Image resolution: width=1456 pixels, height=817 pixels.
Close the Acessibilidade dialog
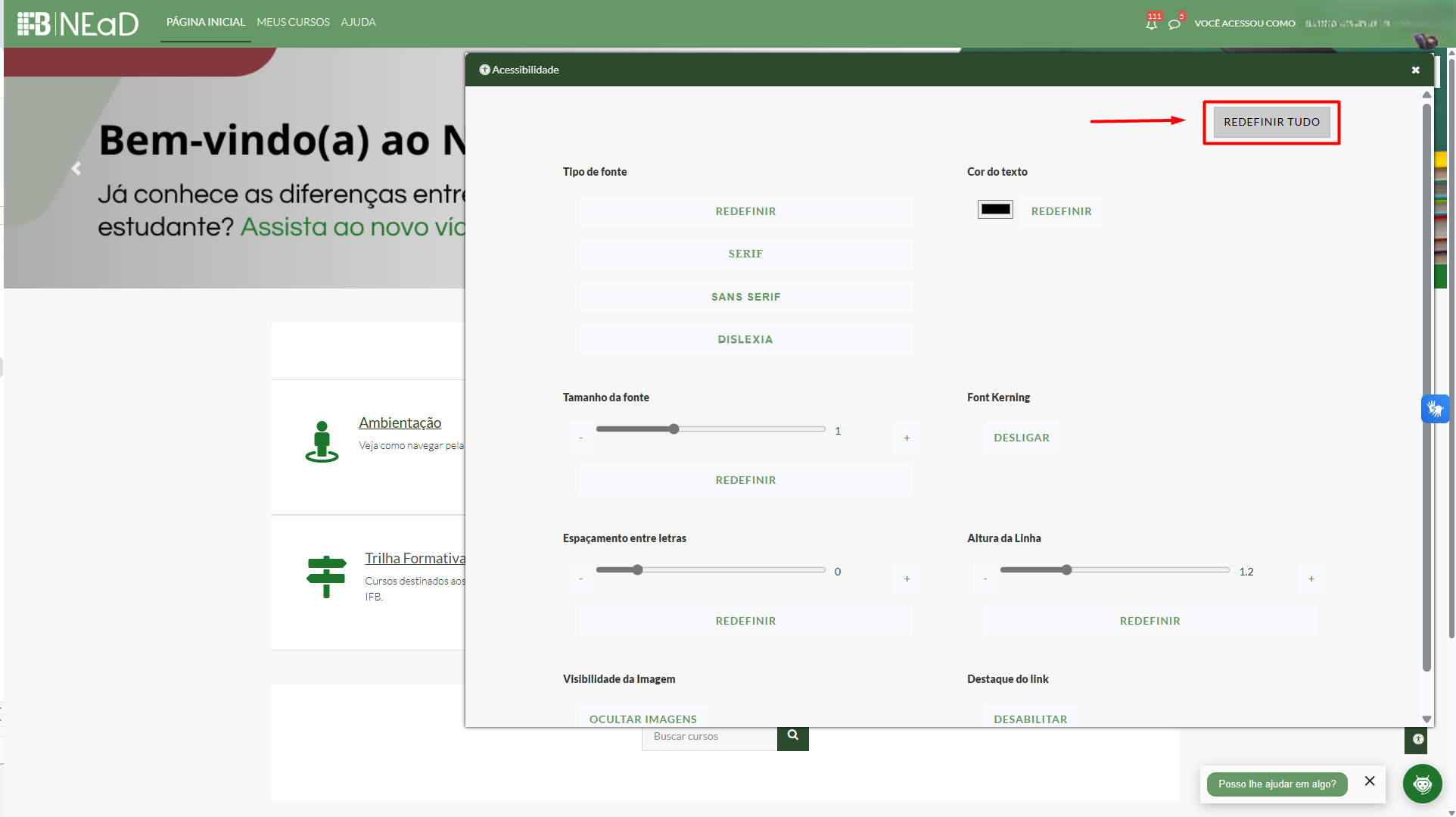1415,70
